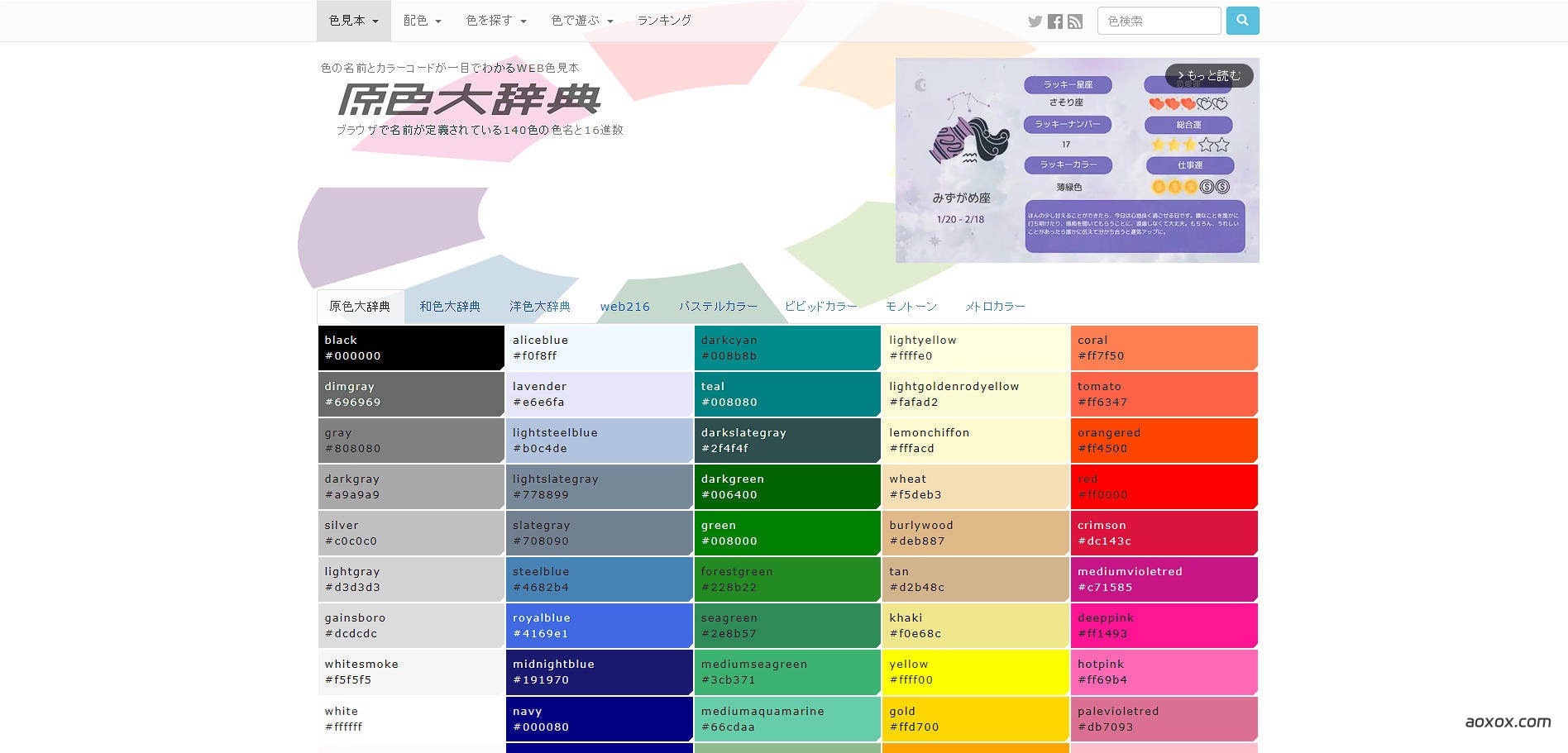Select the モノトーン tab
This screenshot has height=753, width=1568.
[911, 306]
